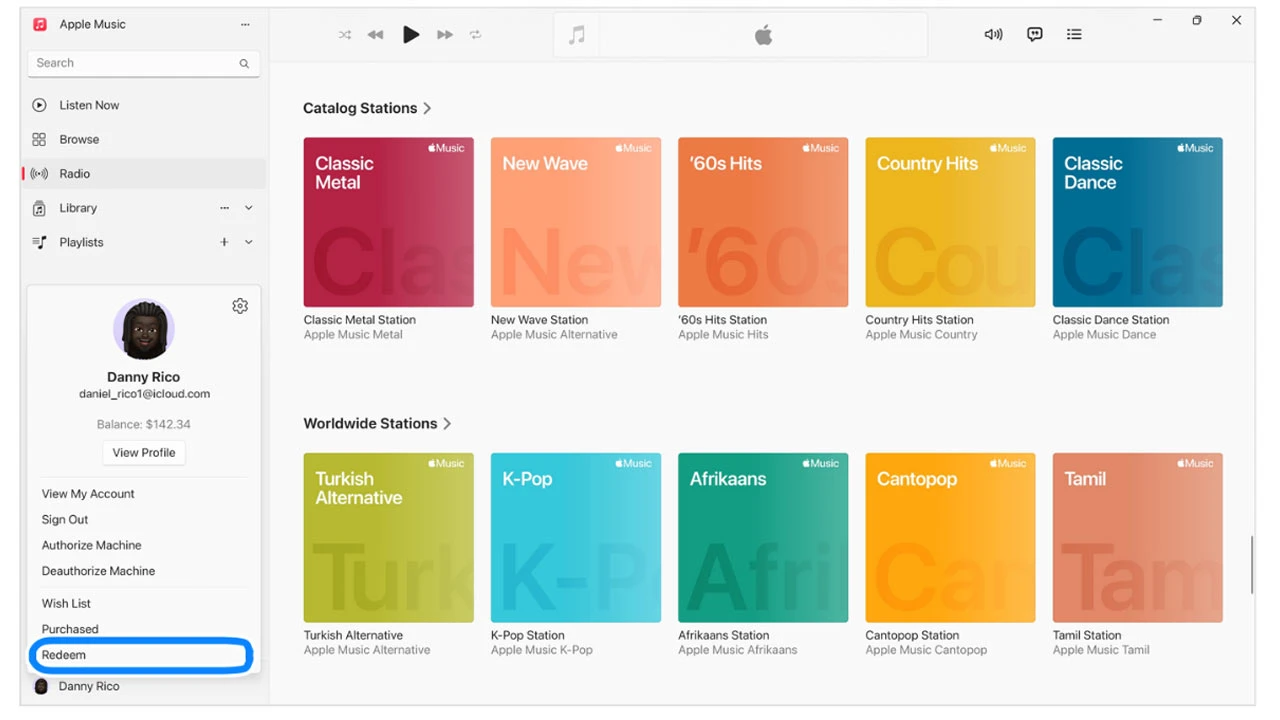Go to Listen Now
Screen dimensions: 1280x720
tap(144, 105)
